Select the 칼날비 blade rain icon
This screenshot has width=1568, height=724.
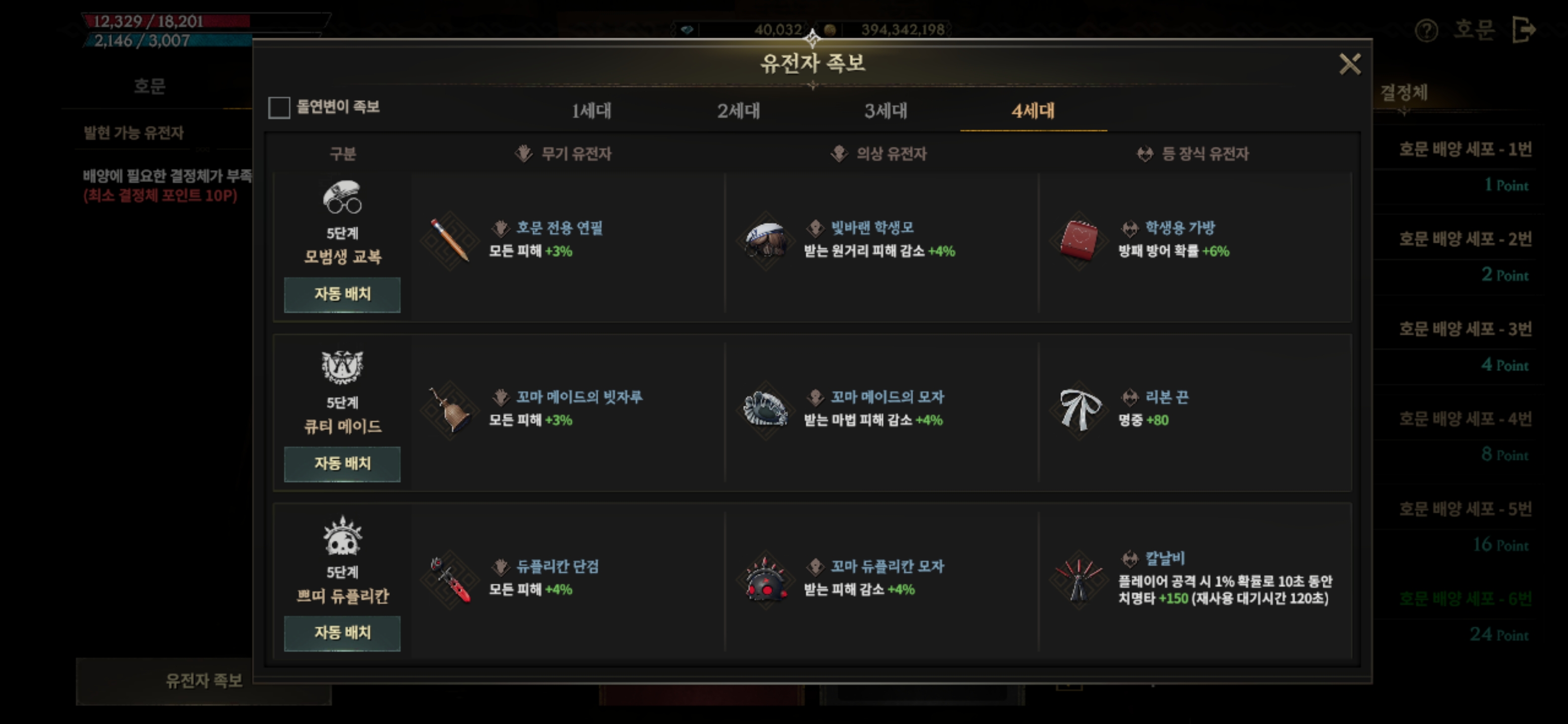tap(1079, 579)
